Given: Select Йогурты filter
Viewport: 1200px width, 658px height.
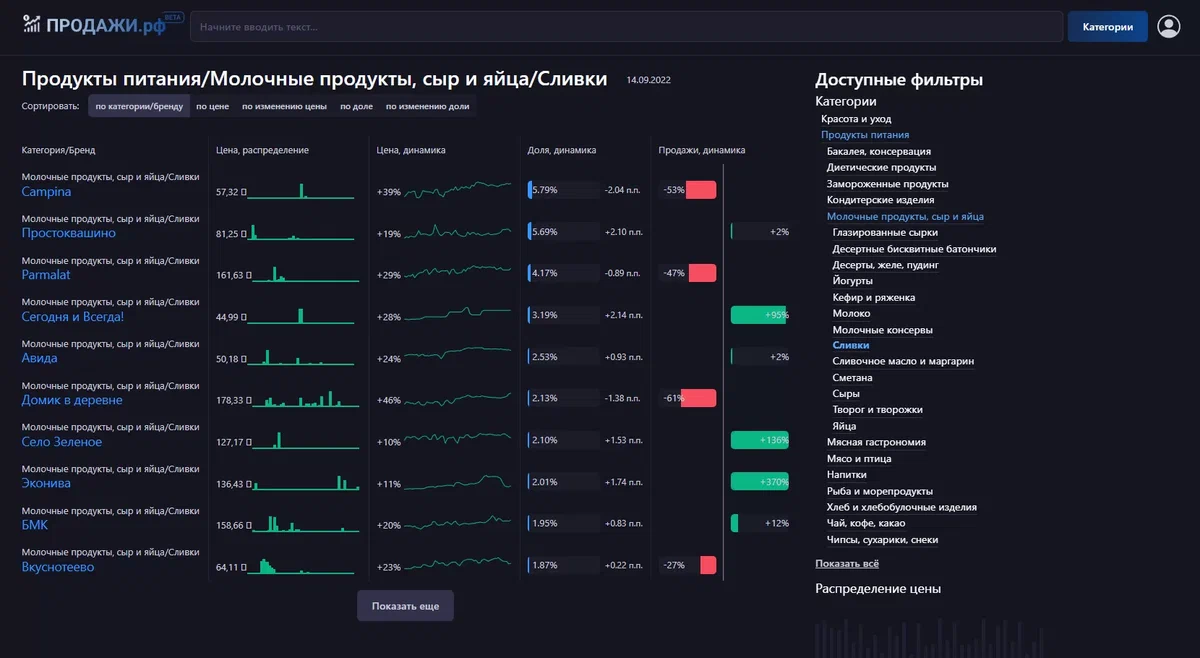Looking at the screenshot, I should (x=853, y=281).
